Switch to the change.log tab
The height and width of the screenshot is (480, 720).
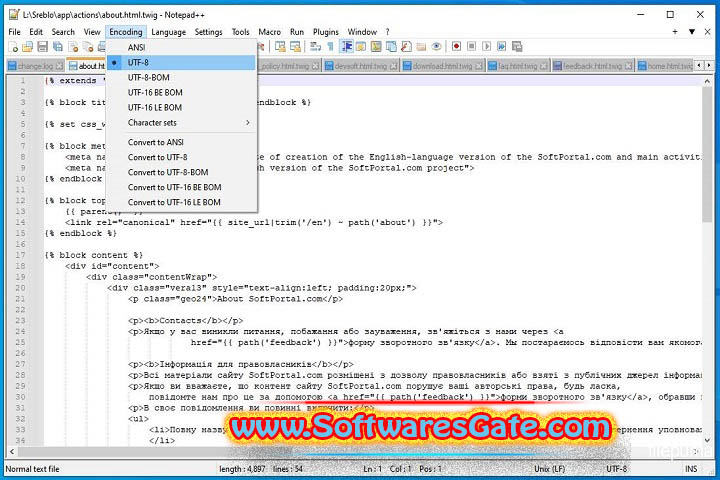35,66
